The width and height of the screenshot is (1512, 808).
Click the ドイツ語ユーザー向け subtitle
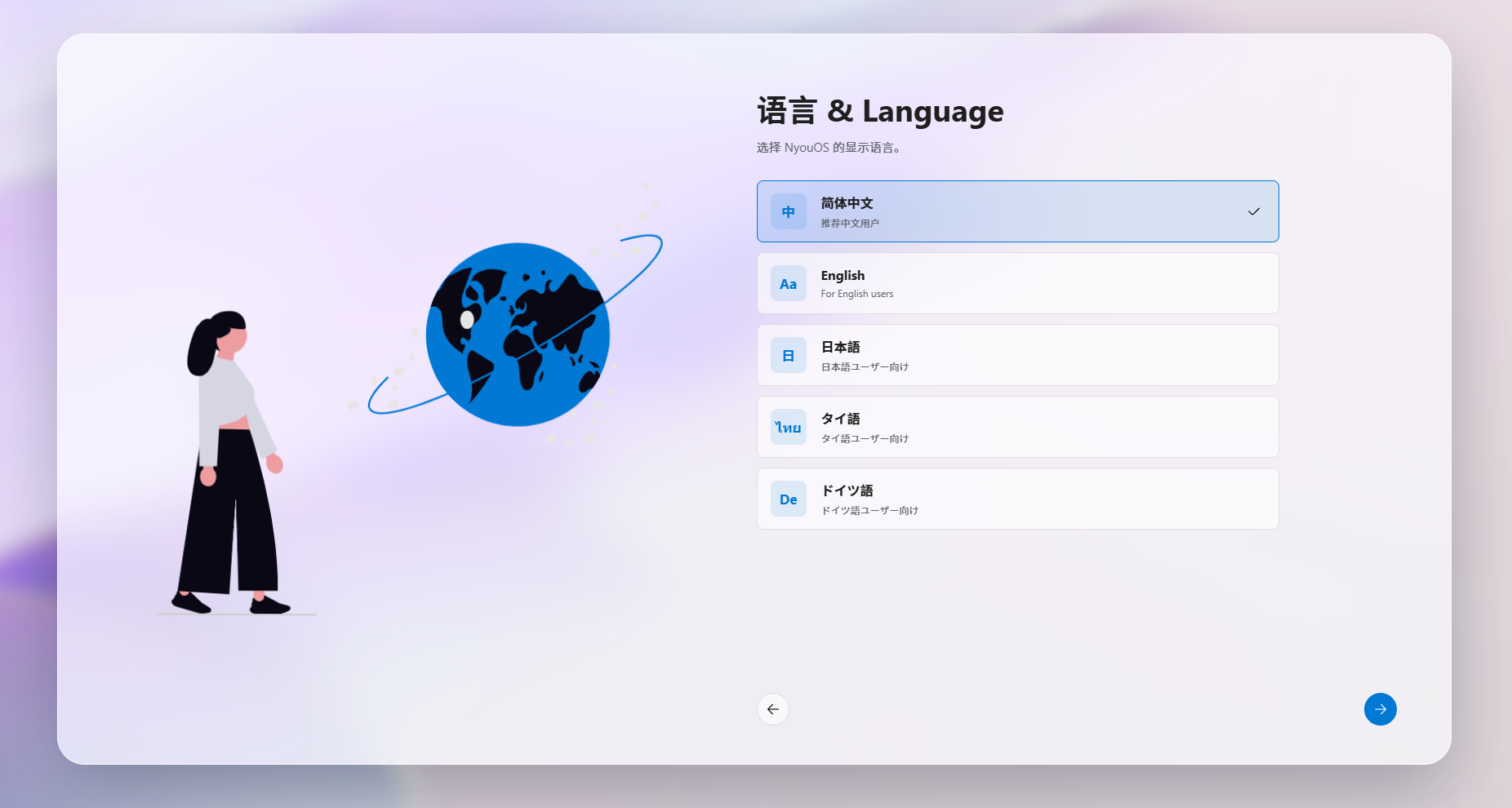click(x=869, y=510)
